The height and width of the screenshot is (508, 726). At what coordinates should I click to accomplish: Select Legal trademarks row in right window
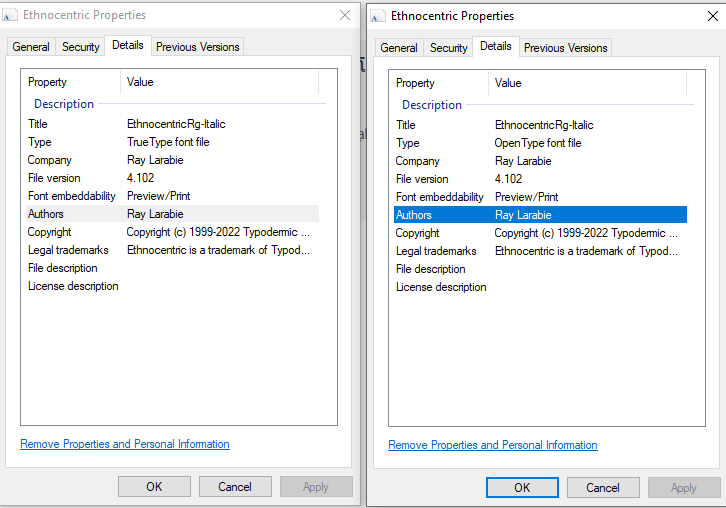[x=540, y=251]
